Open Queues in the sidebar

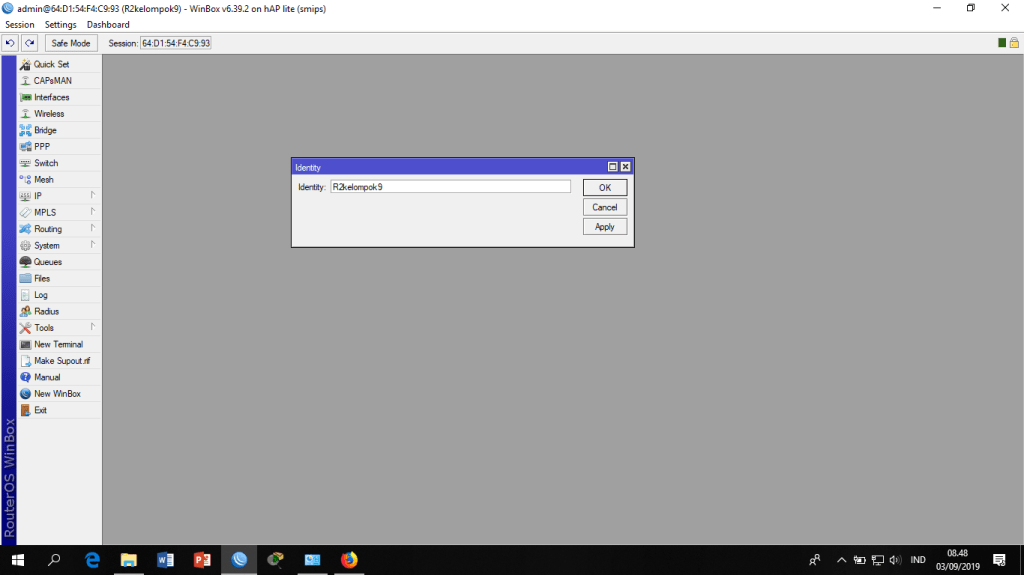tap(47, 262)
